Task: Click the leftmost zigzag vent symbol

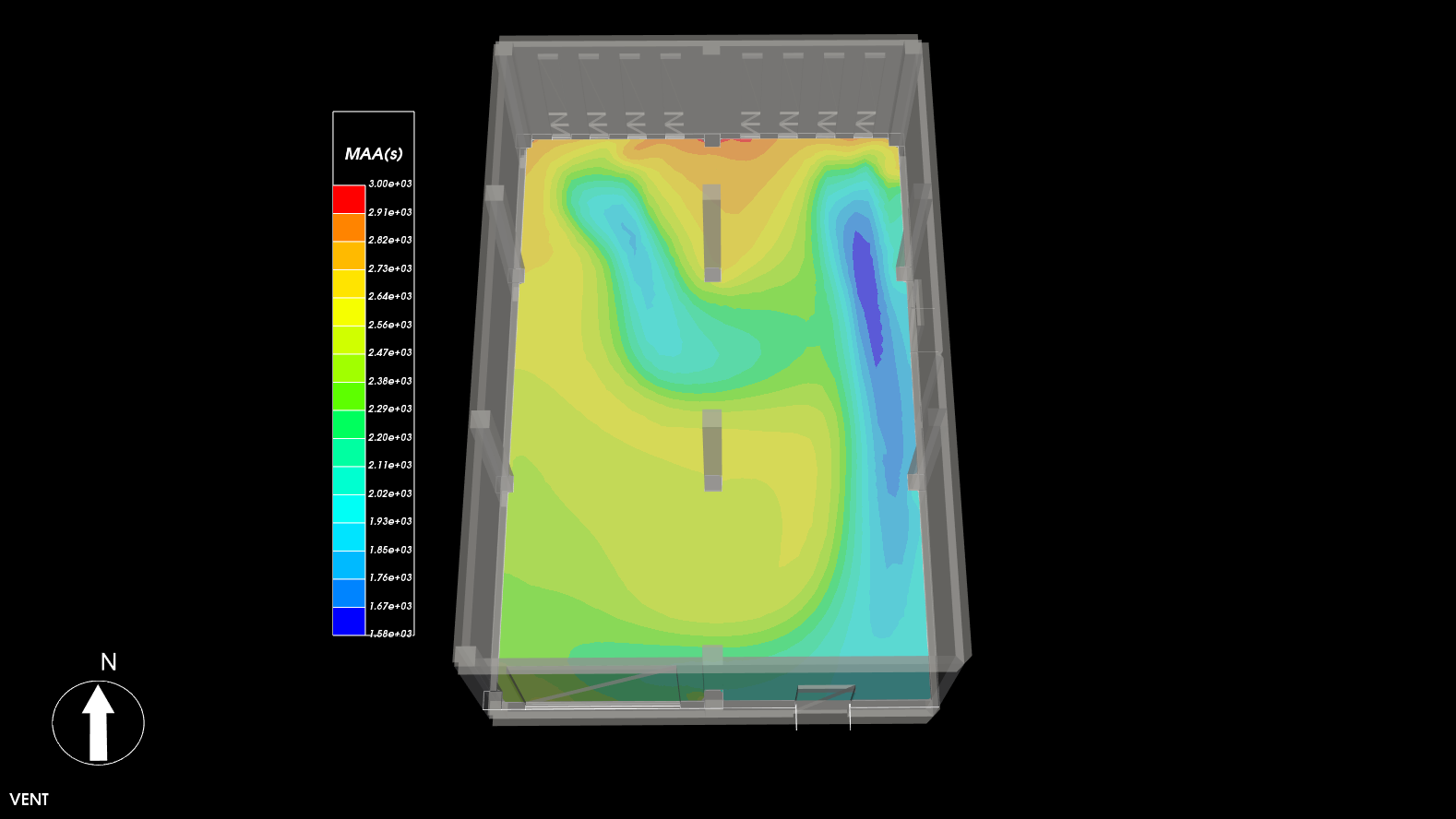Action: pos(558,122)
